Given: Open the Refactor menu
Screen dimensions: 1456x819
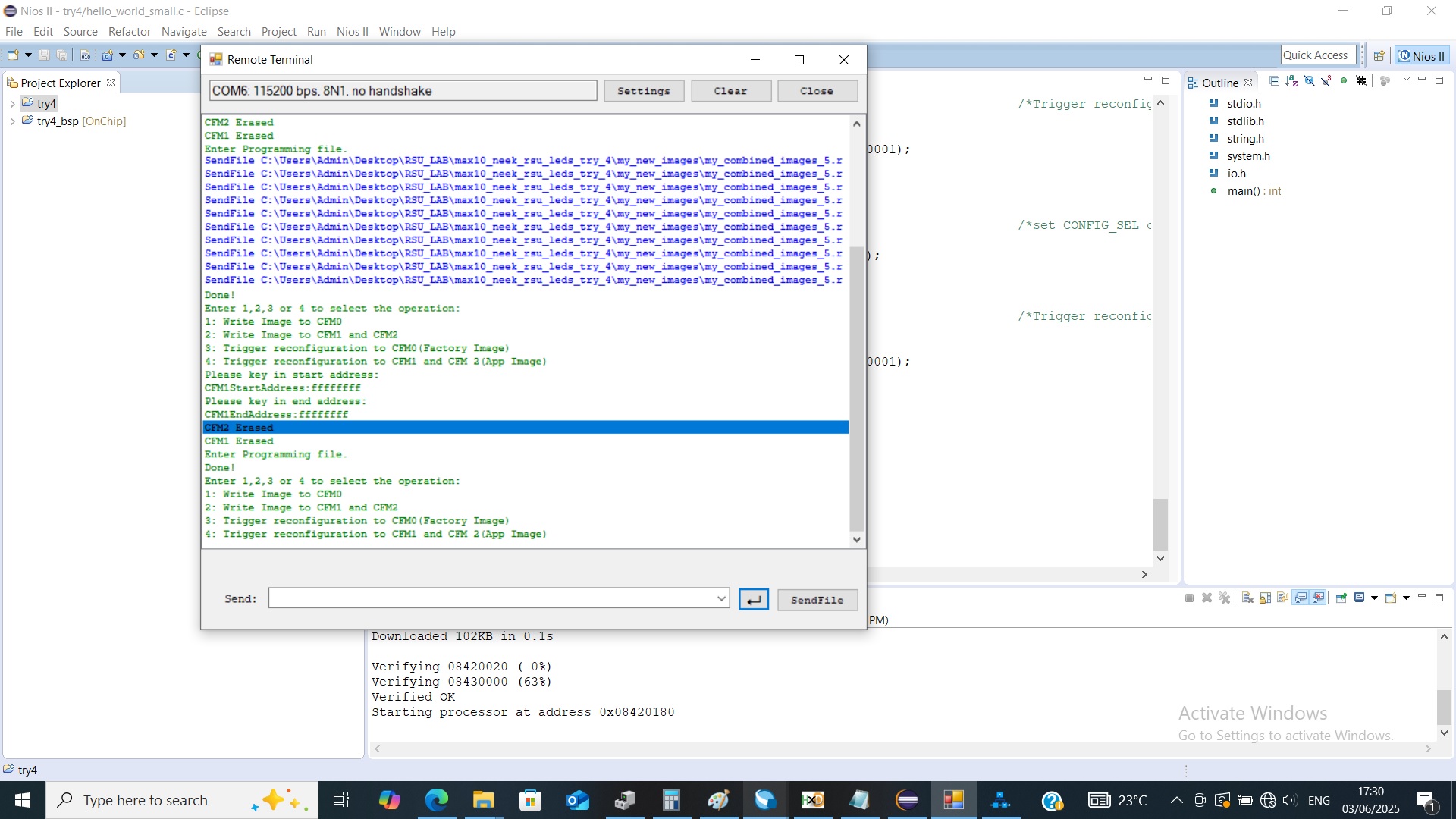Looking at the screenshot, I should [x=130, y=32].
